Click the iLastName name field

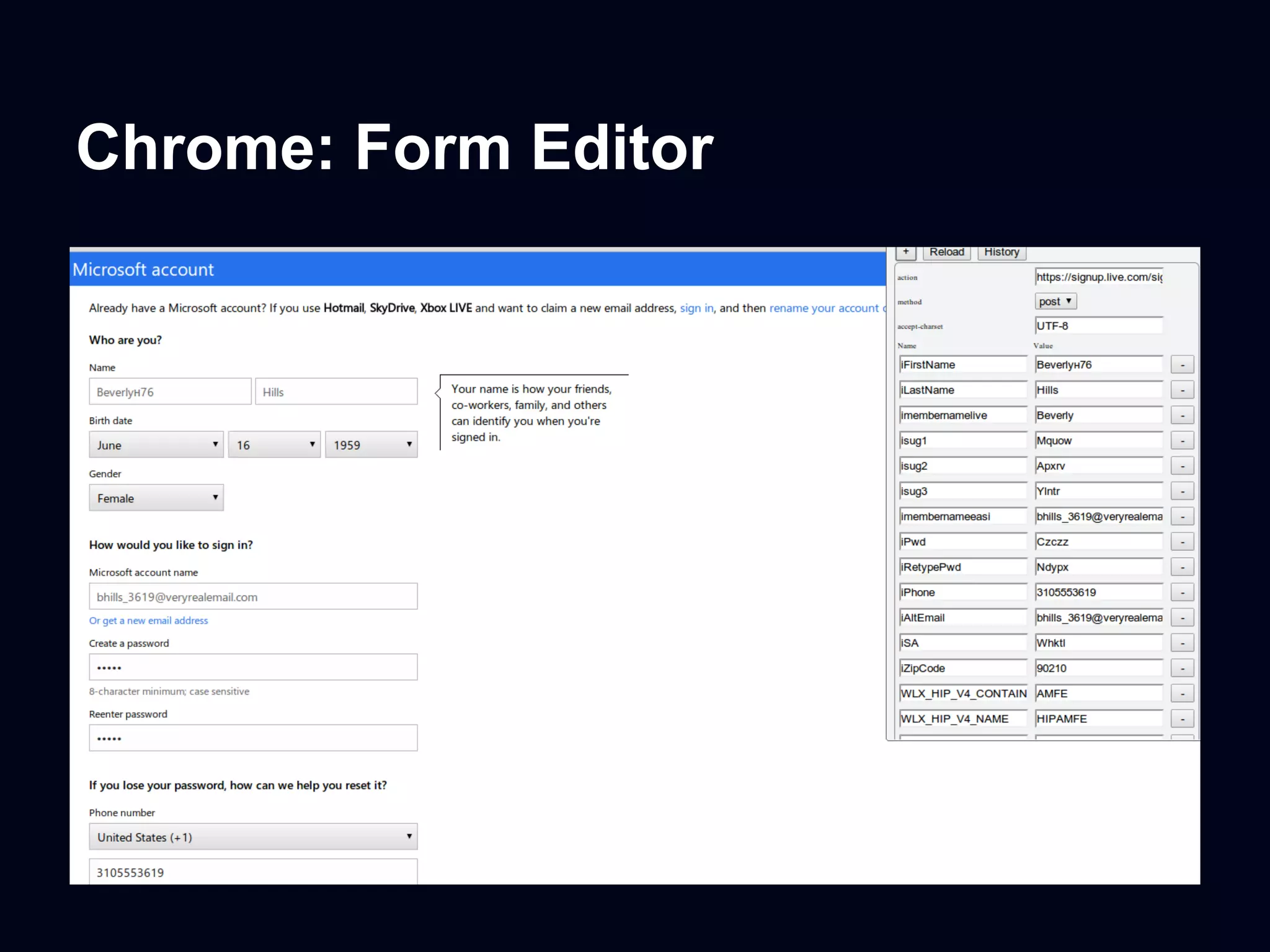tap(963, 390)
